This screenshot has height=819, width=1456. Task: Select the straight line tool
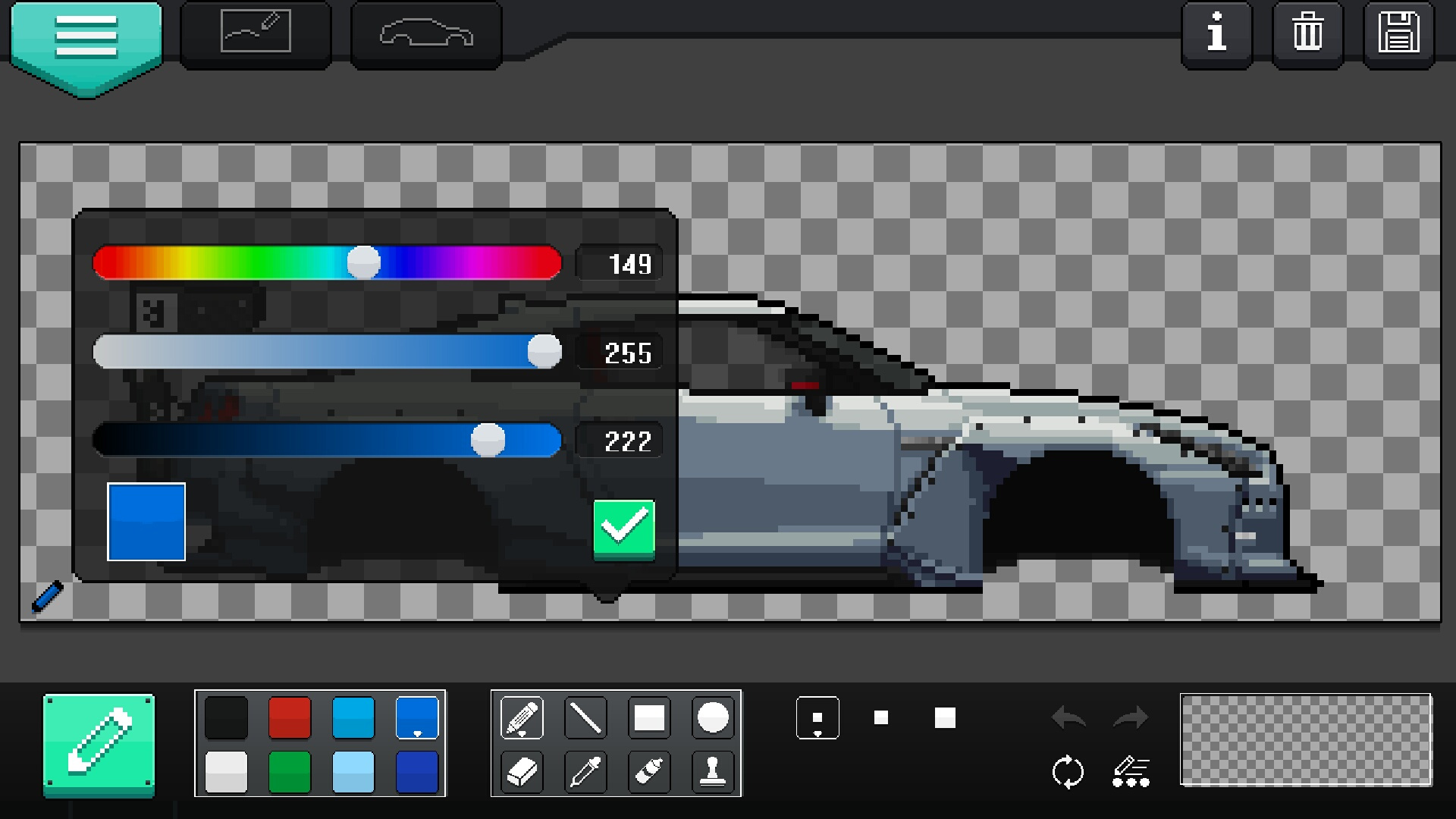coord(585,717)
